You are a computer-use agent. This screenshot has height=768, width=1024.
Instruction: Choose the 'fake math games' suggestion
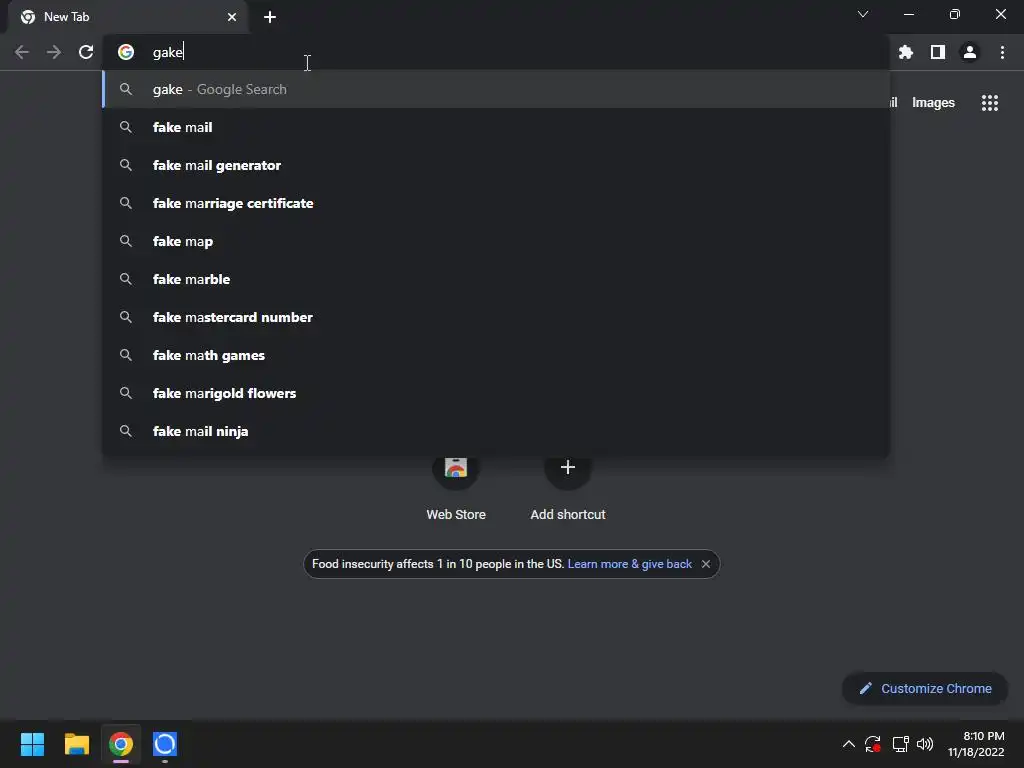[x=496, y=355]
